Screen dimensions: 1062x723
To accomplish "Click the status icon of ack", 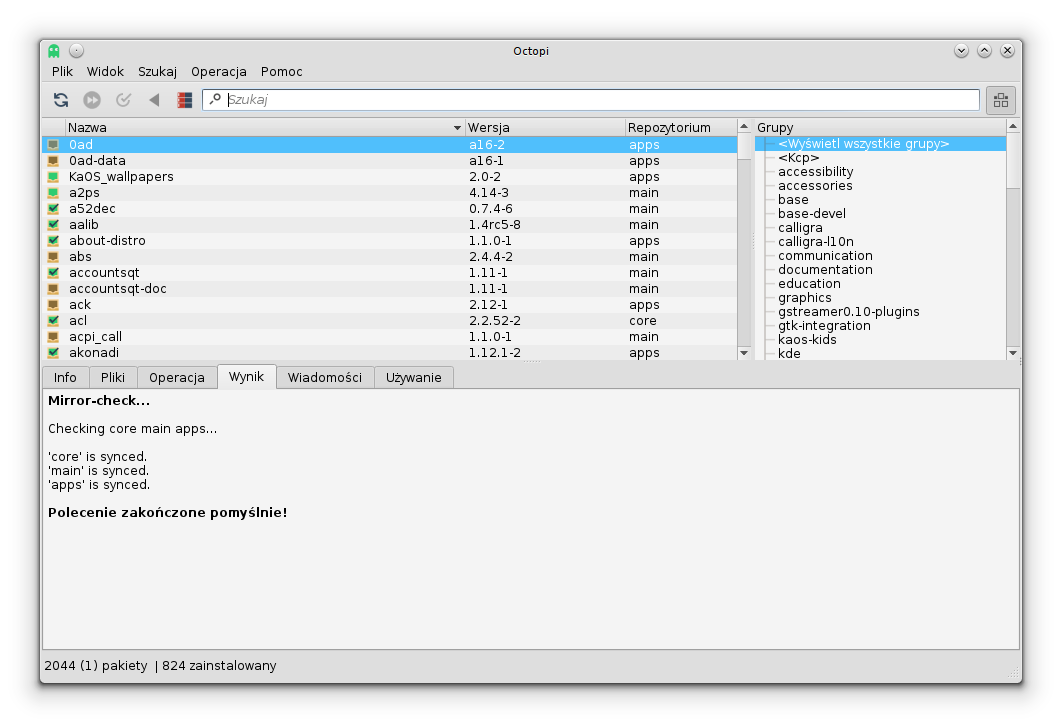I will pos(54,305).
